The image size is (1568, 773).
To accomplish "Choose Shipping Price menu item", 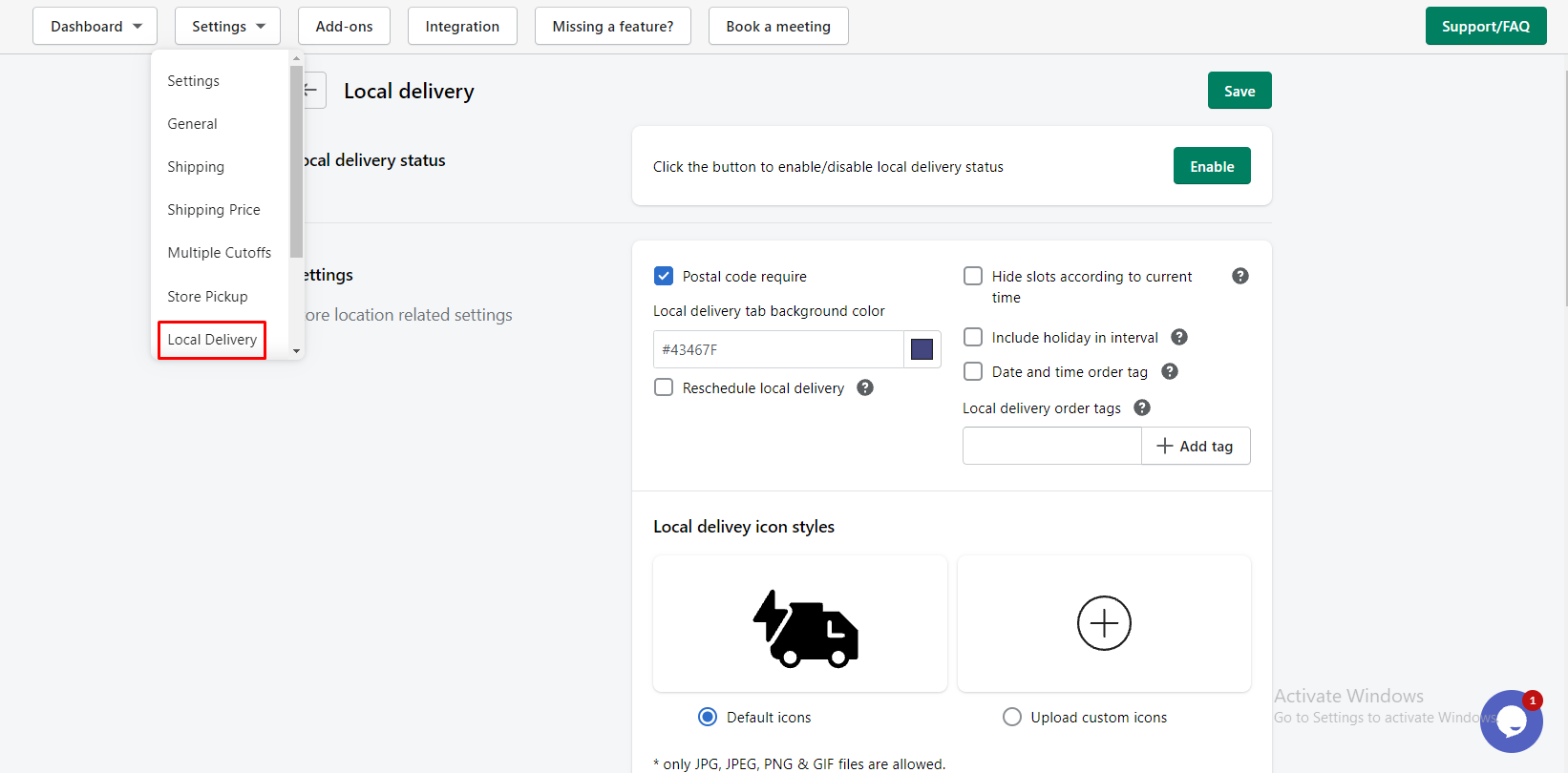I will point(214,210).
